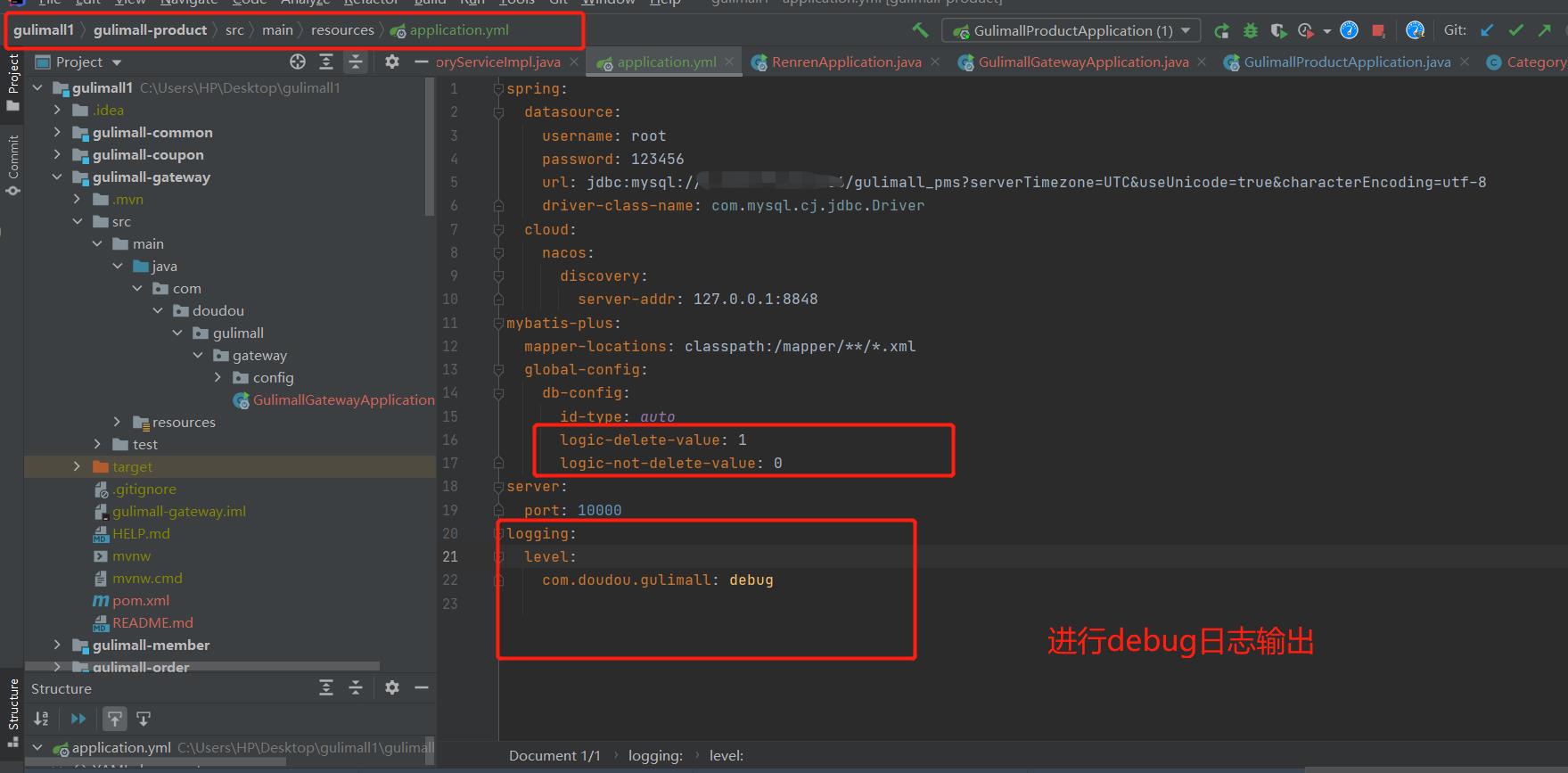Screen dimensions: 1568x773
Task: Close GulimallGatewayApplication.java tab
Action: pos(1202,62)
